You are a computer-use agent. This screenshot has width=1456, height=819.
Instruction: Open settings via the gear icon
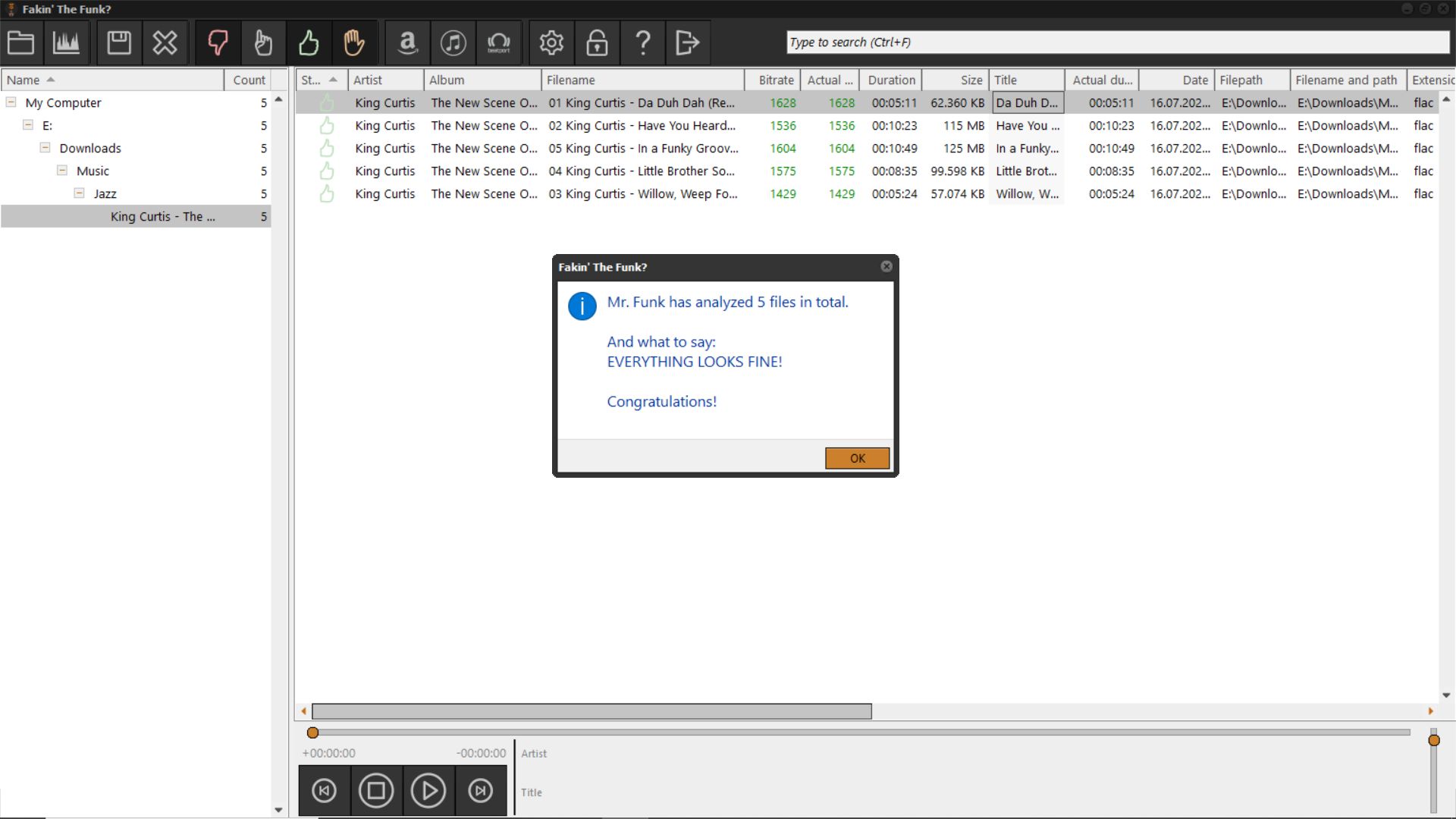[551, 42]
